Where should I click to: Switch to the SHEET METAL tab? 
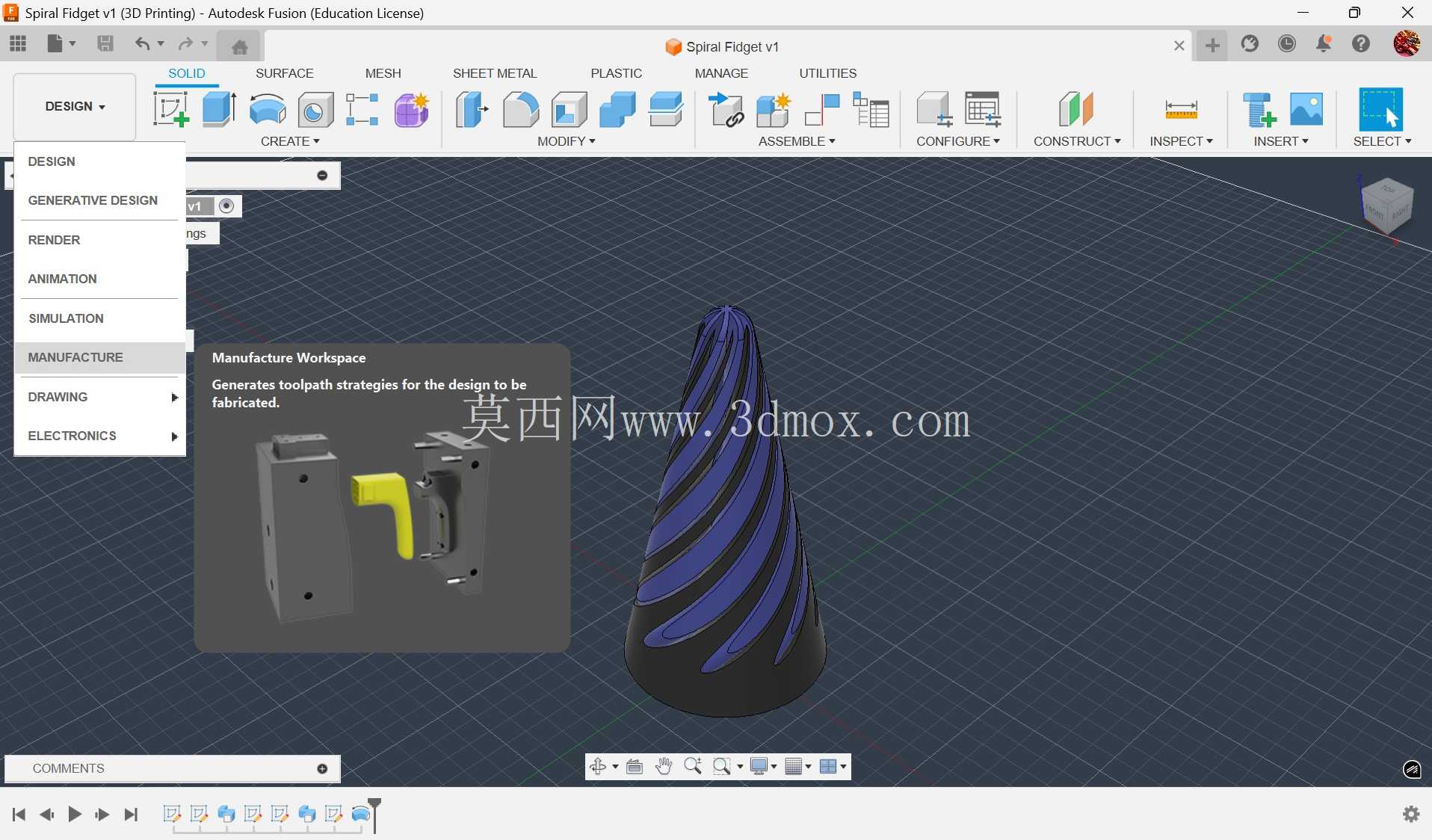[495, 73]
